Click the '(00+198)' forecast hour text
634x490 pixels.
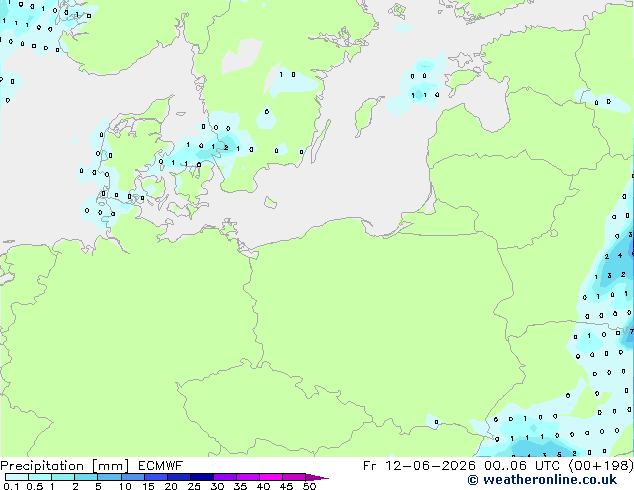pyautogui.click(x=601, y=466)
